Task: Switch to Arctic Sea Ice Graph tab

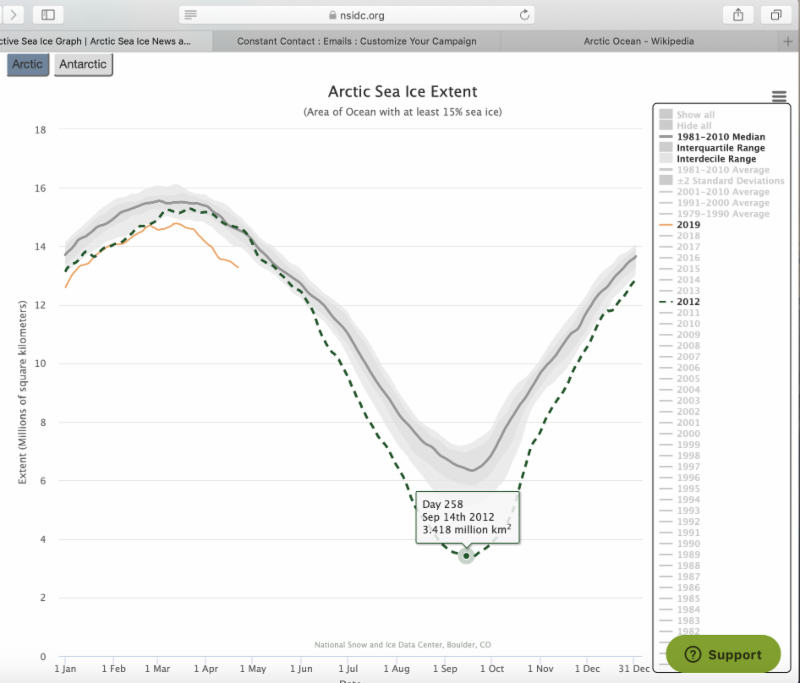Action: (105, 41)
